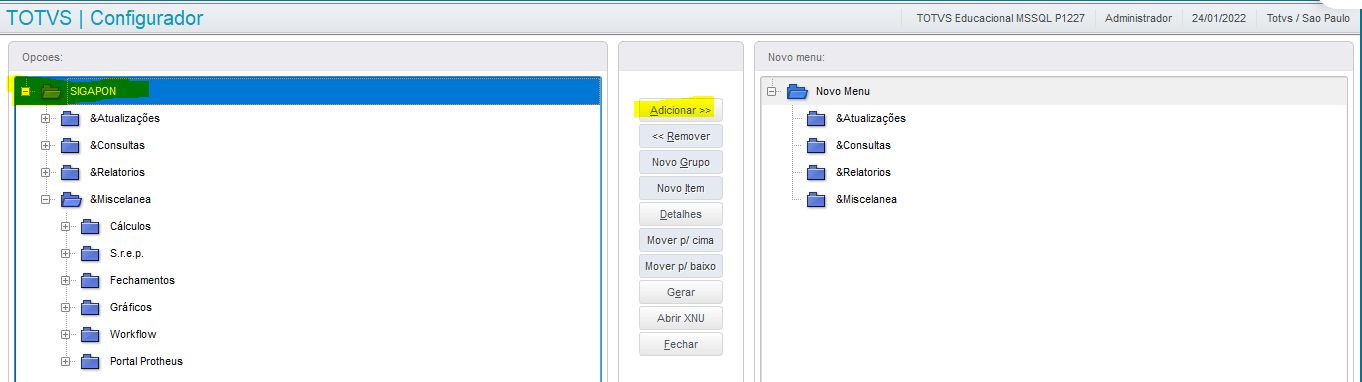This screenshot has height=382, width=1362.
Task: Click the Gráficos folder icon
Action: coord(90,308)
